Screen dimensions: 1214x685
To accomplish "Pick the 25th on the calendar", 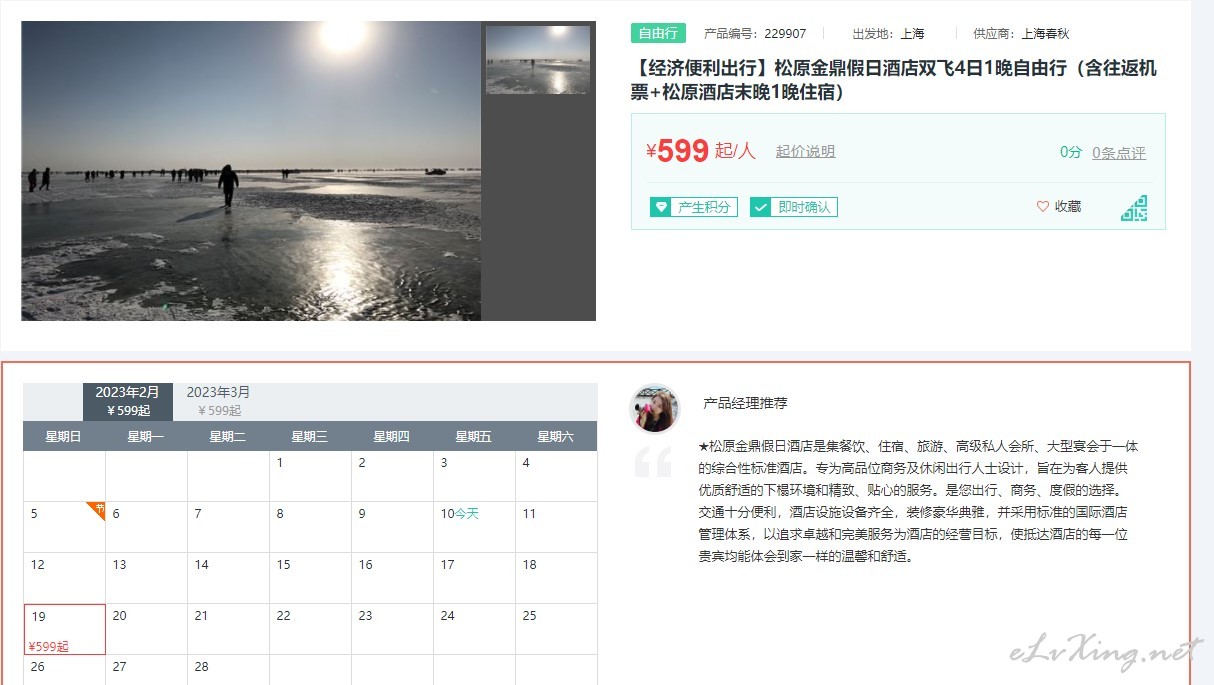I will tap(556, 629).
